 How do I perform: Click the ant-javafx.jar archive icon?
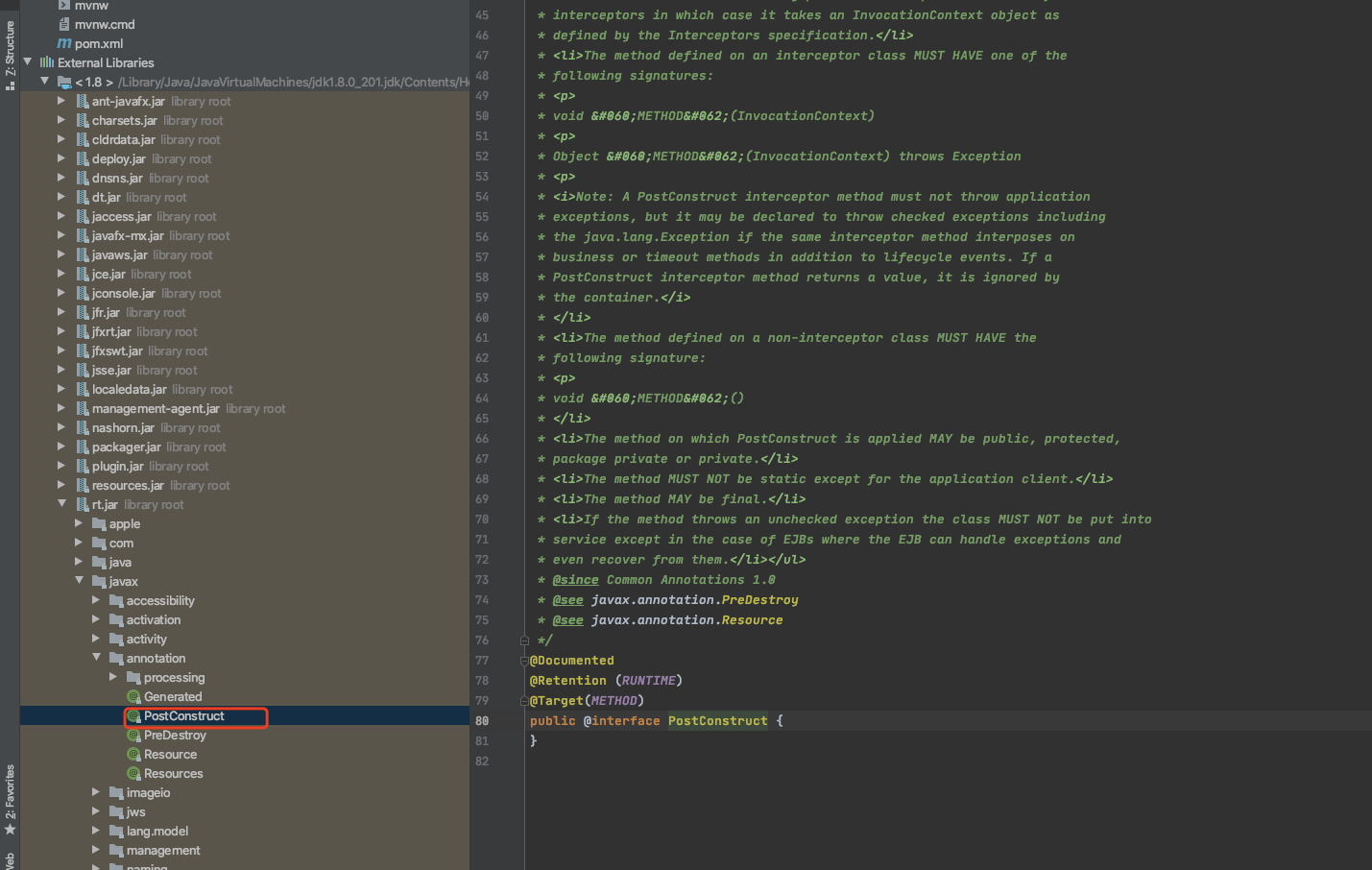[x=83, y=101]
